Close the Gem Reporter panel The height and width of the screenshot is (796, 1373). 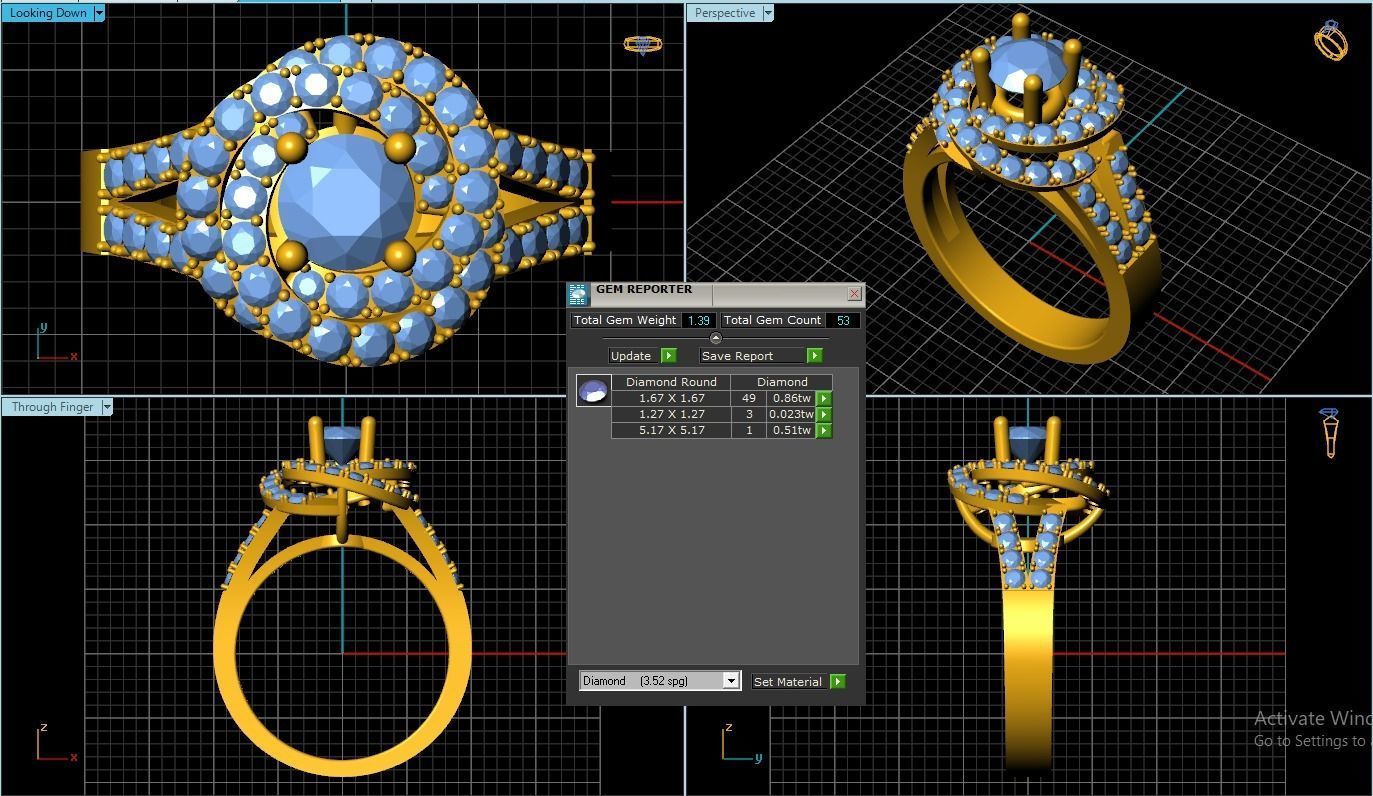pos(854,294)
